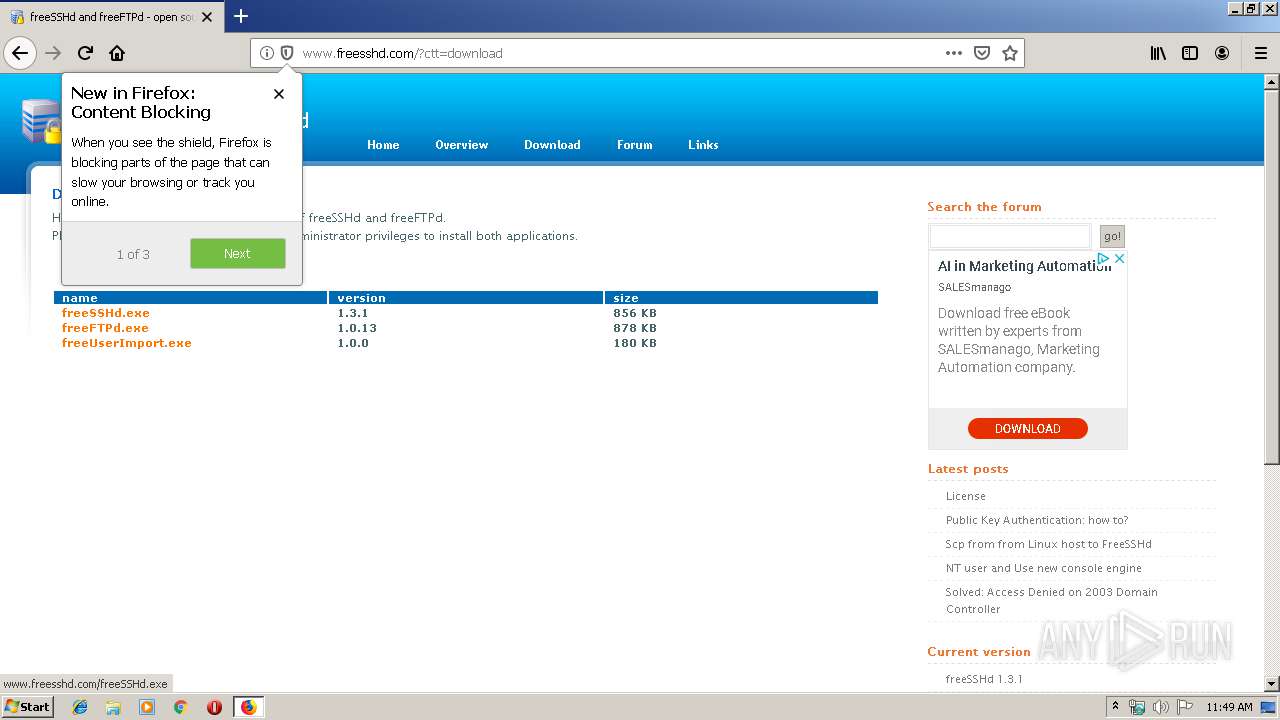Image resolution: width=1280 pixels, height=720 pixels.
Task: Open the Windows Start menu
Action: [x=28, y=706]
